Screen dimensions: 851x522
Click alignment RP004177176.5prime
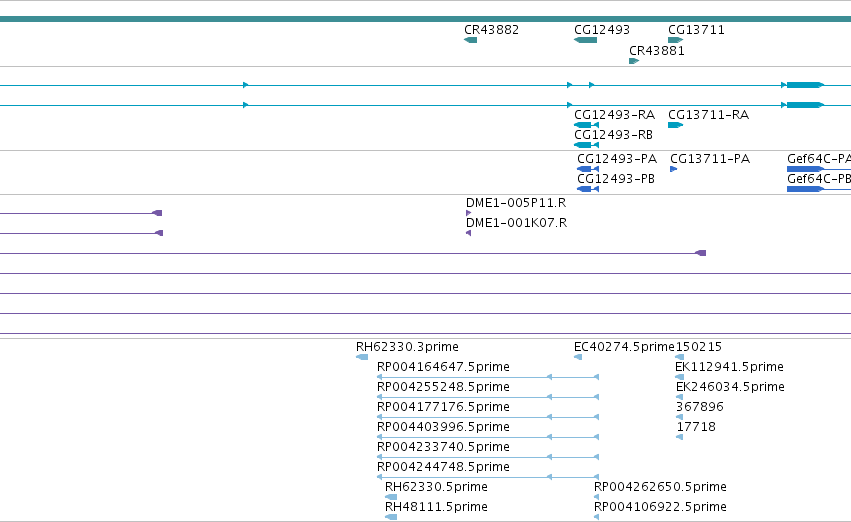pos(488,417)
